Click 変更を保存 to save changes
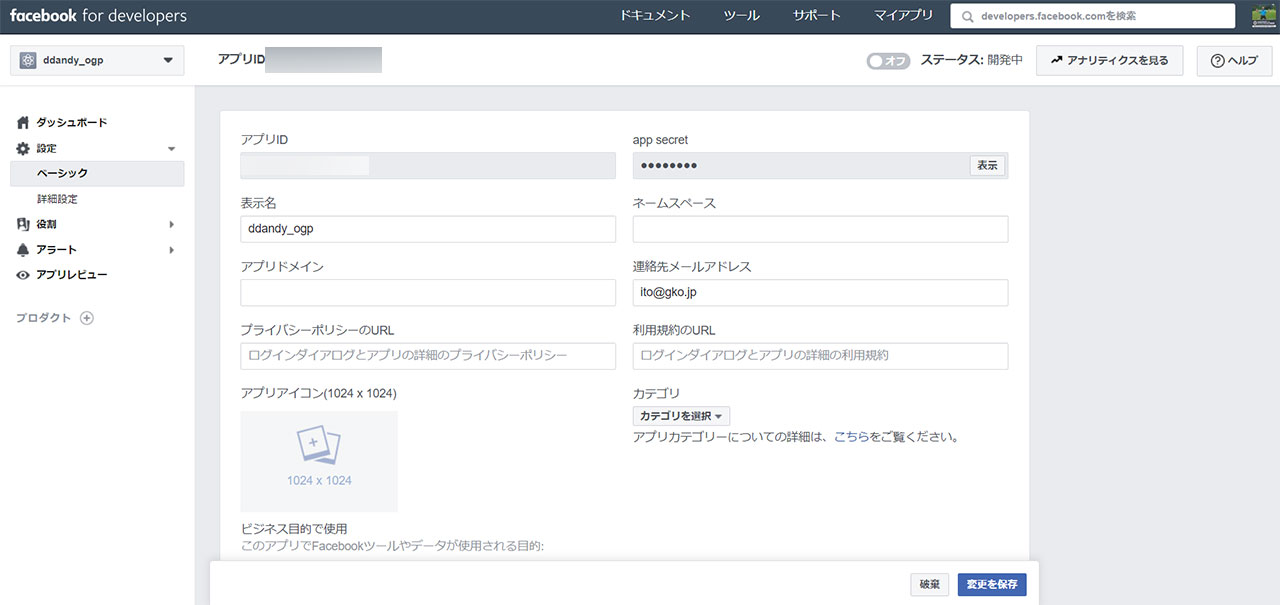This screenshot has width=1280, height=605. (x=992, y=585)
